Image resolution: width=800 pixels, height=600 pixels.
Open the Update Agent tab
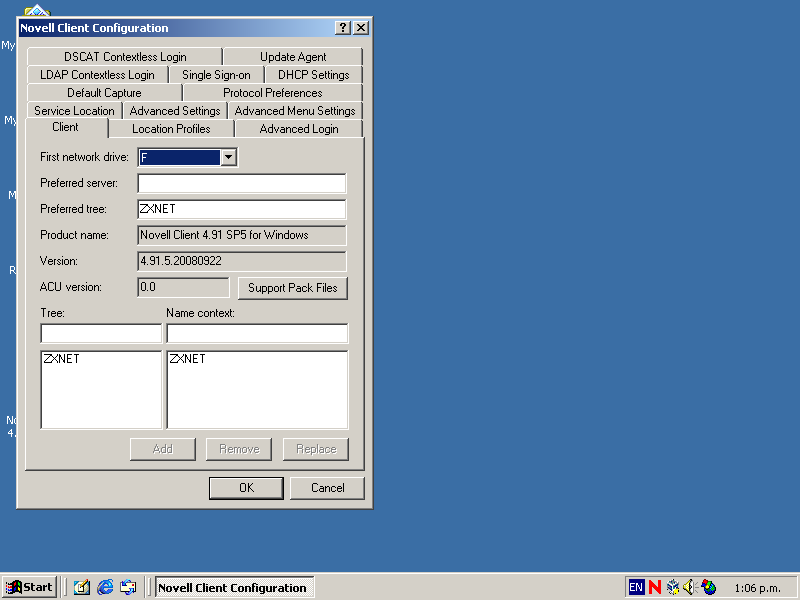293,57
